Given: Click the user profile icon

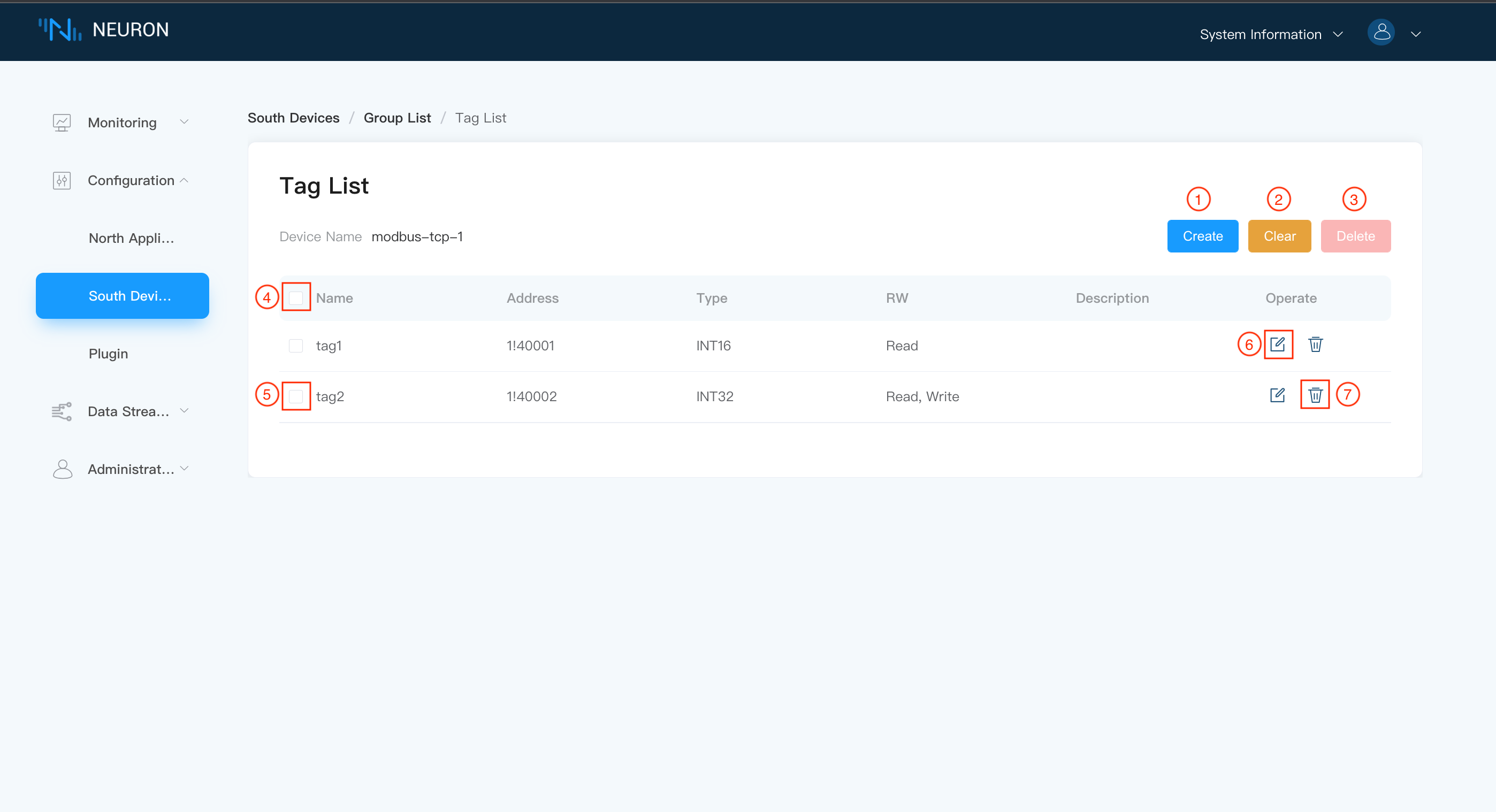Looking at the screenshot, I should 1382,32.
